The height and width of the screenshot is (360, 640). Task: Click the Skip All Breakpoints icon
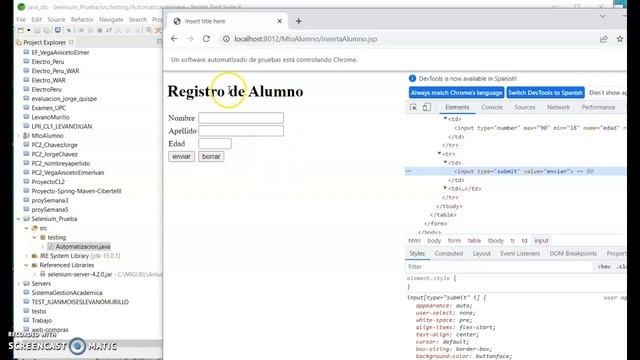[x=69, y=30]
